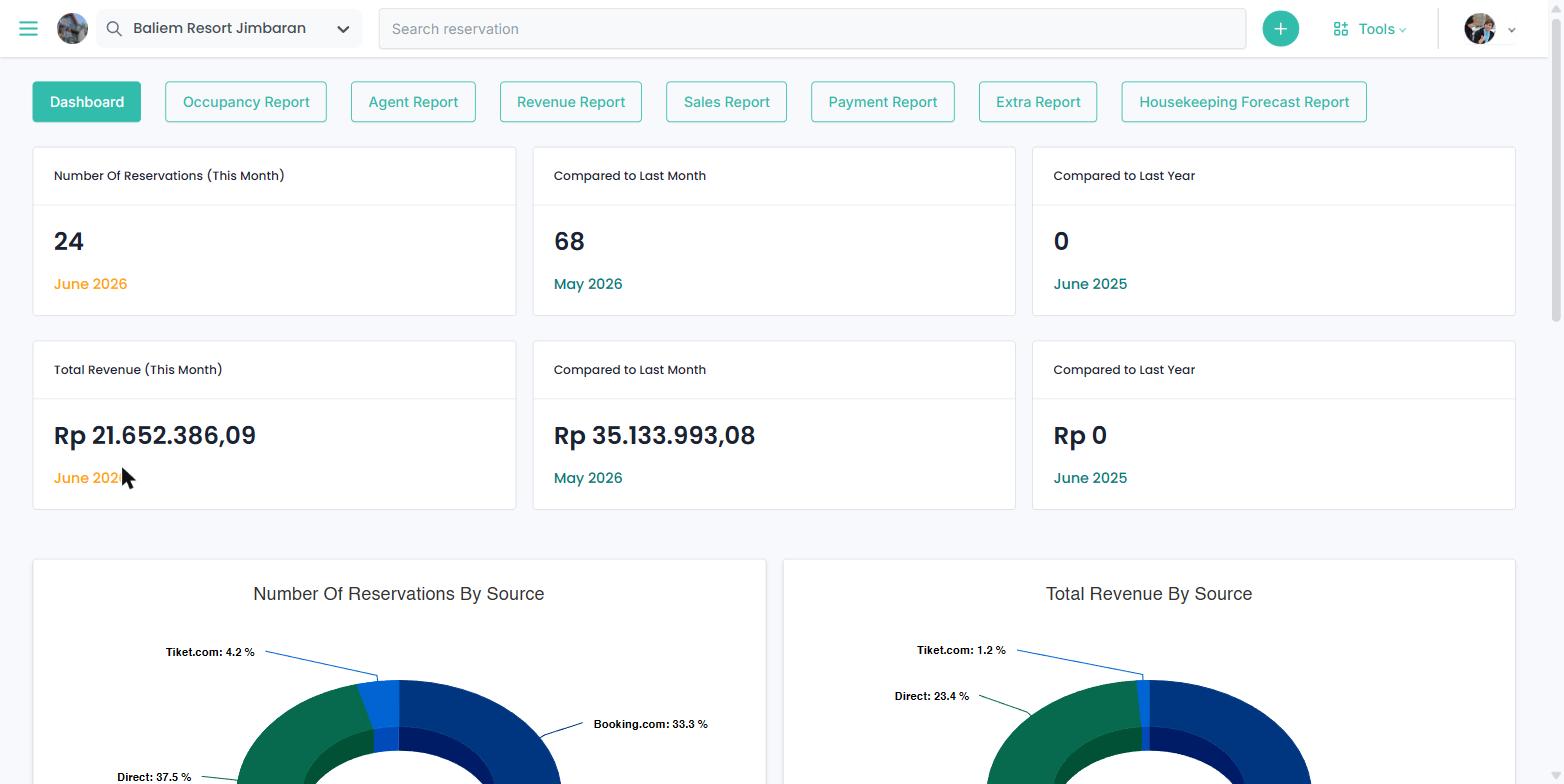Click last month reservations value 68
The image size is (1564, 784).
569,242
